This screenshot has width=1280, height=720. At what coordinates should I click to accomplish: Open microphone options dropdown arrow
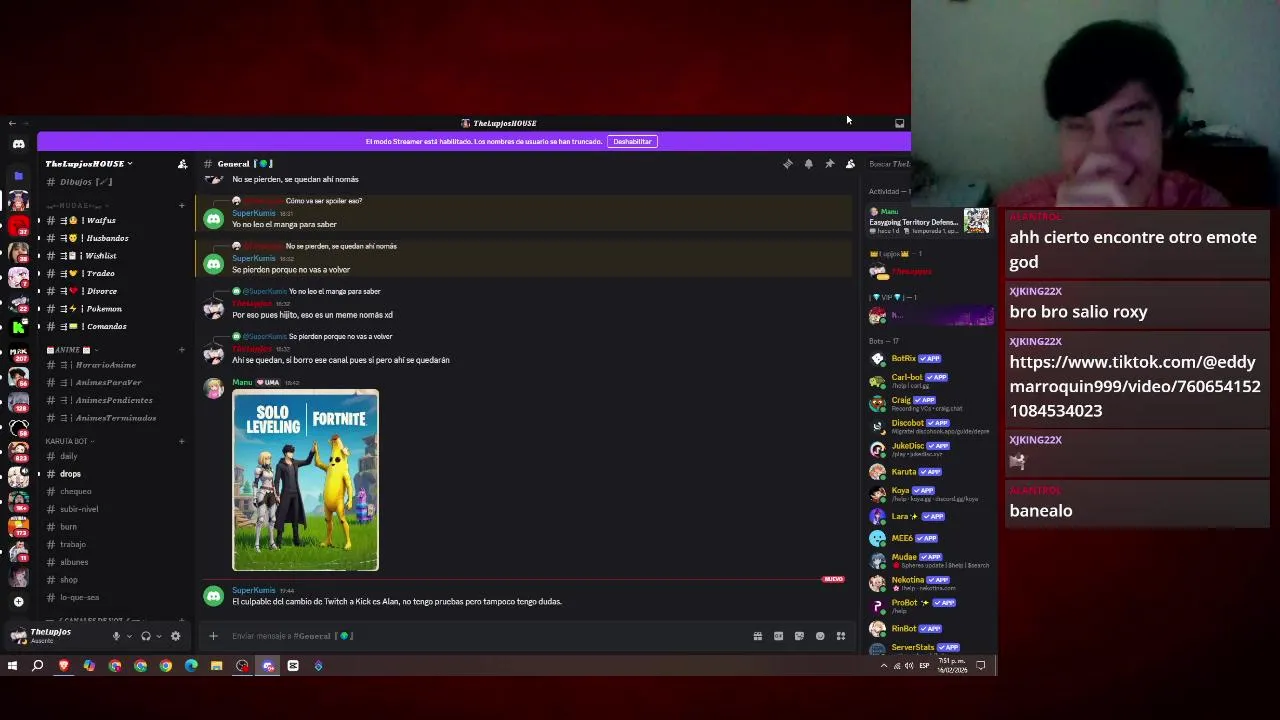pyautogui.click(x=129, y=636)
